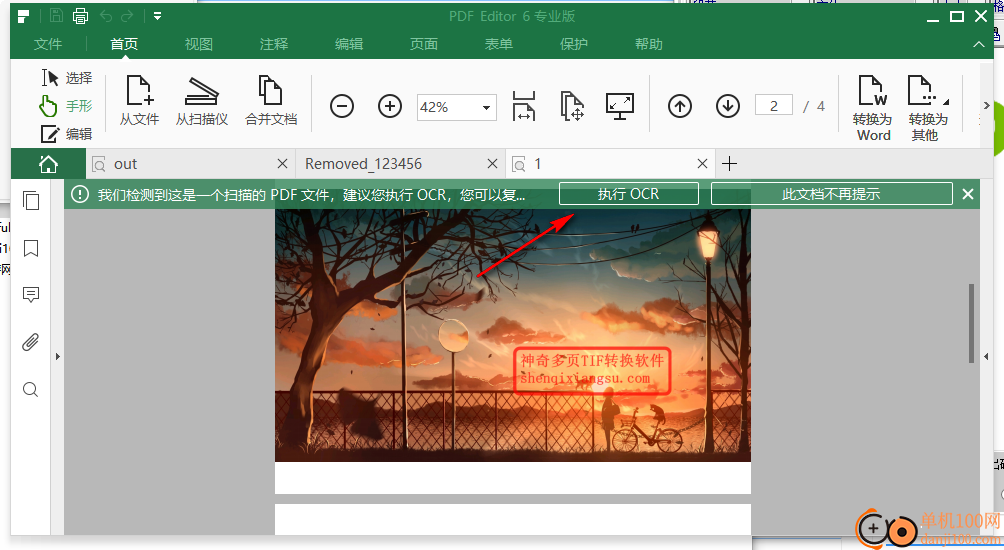Select the 选择 cursor tool

point(67,78)
